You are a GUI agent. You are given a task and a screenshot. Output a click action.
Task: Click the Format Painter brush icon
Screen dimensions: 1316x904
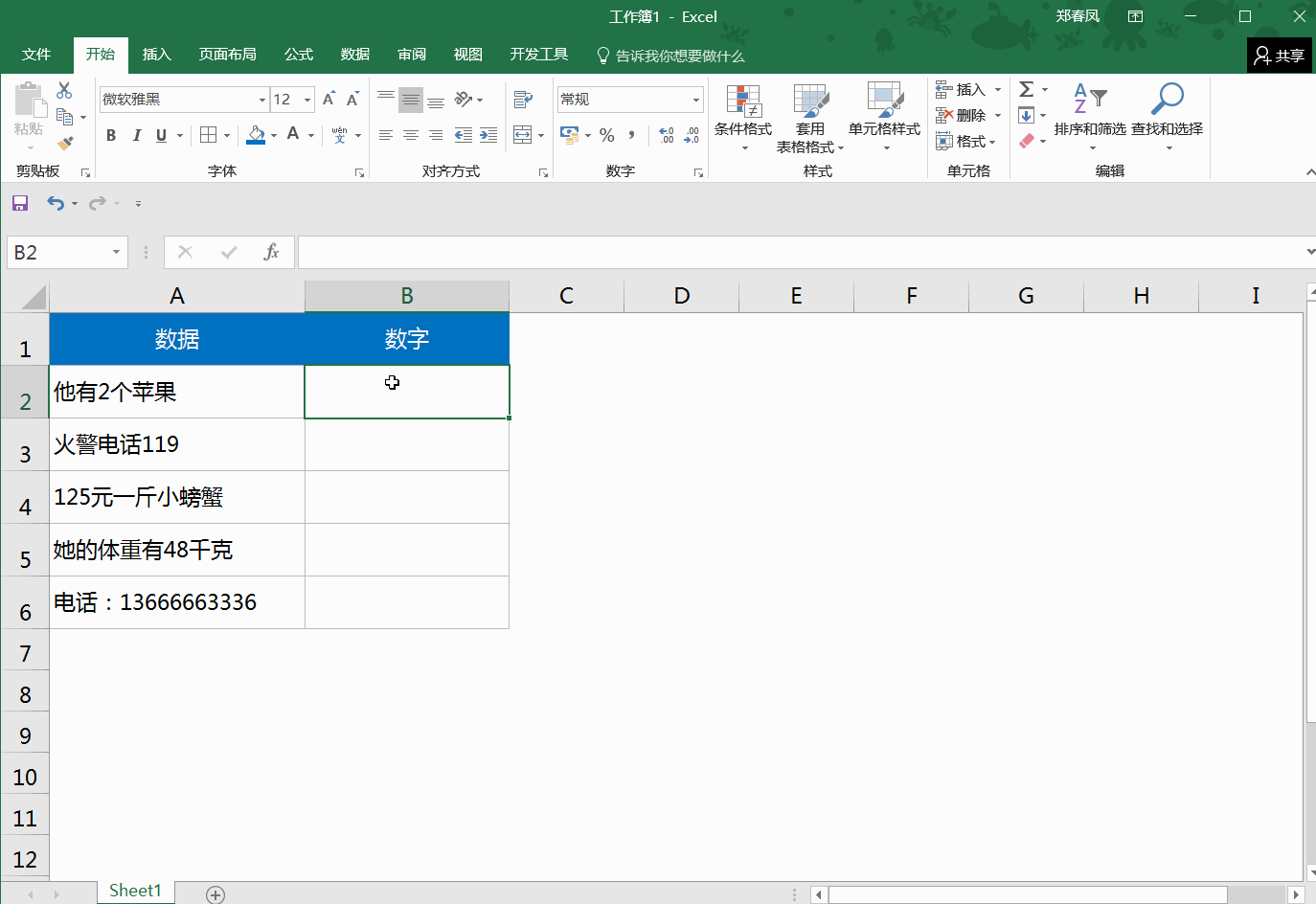point(65,143)
